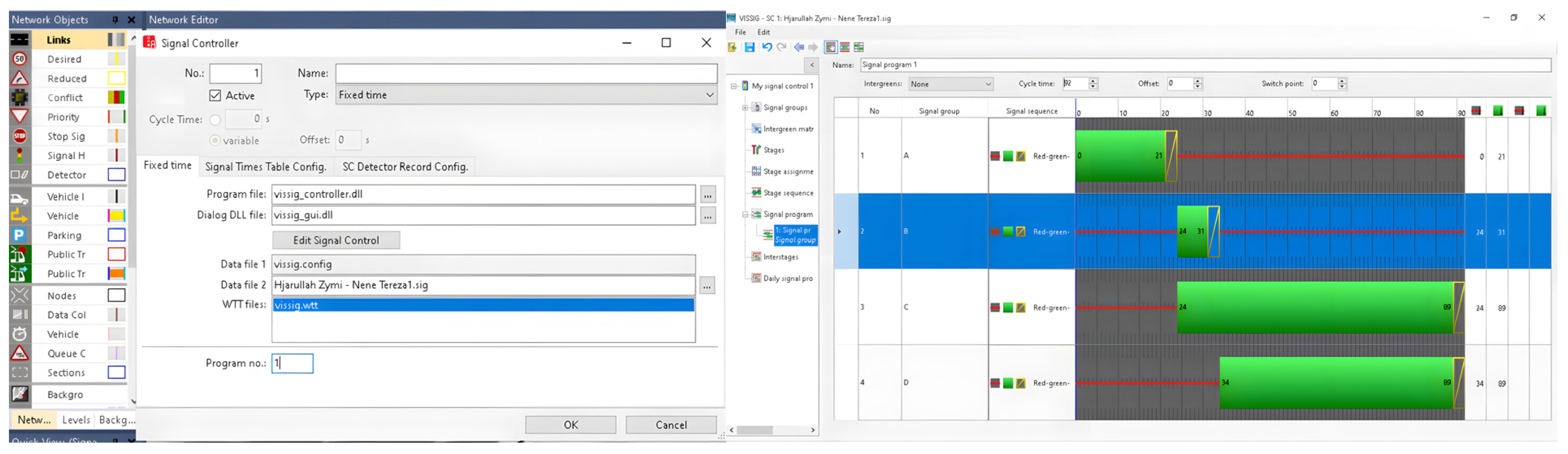Open the Type dropdown showing Fixed time
Screen dimensions: 1568x454
click(526, 95)
